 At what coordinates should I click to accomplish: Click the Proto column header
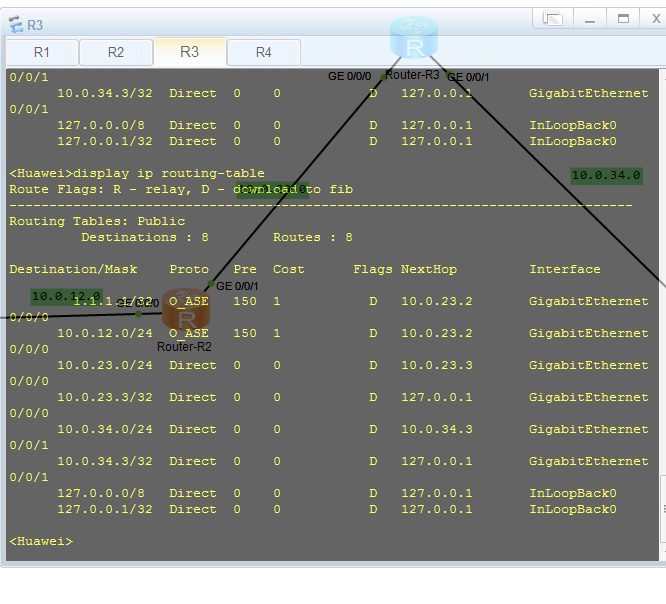[189, 269]
